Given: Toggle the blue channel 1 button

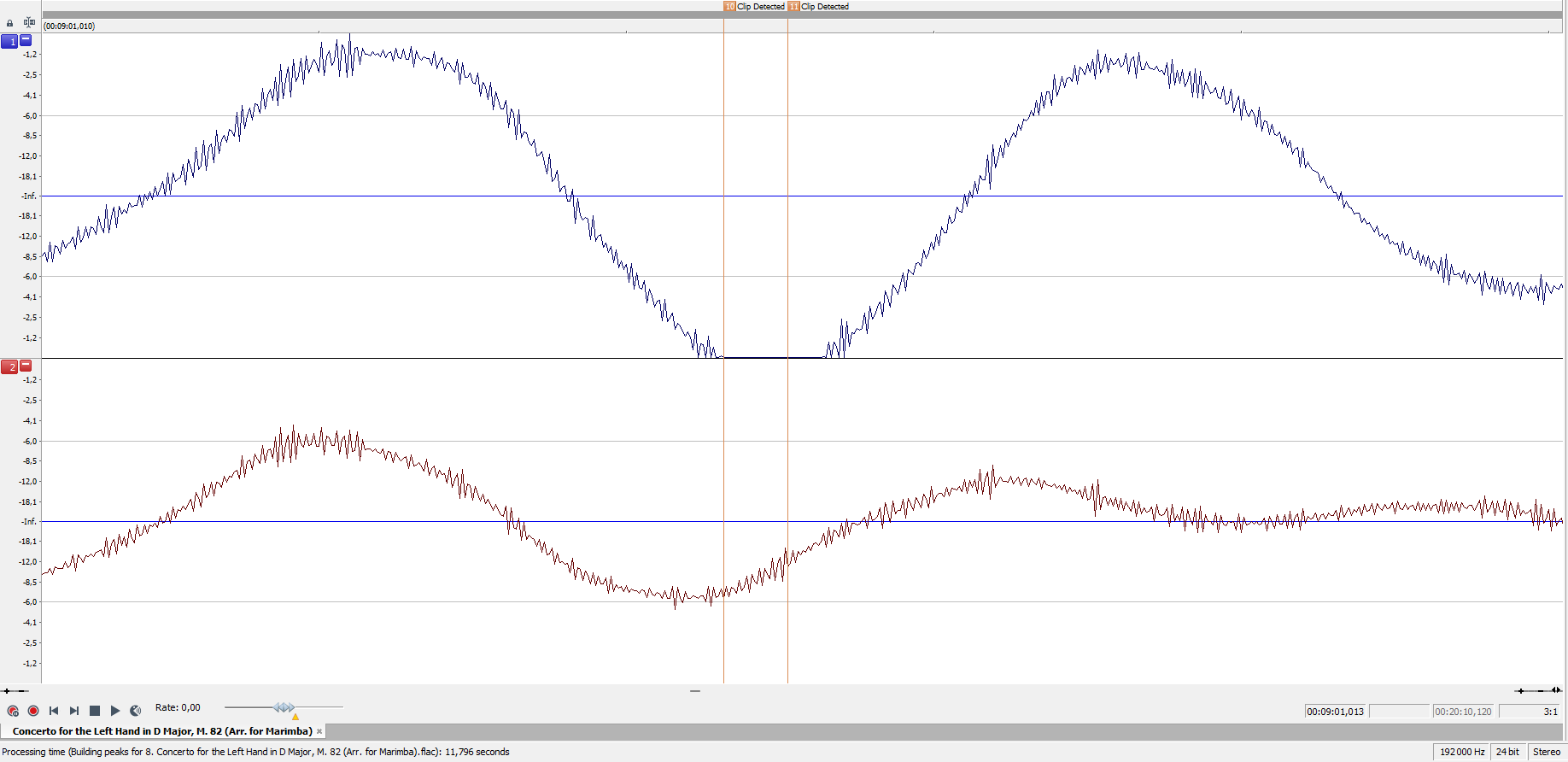Looking at the screenshot, I should coord(9,41).
